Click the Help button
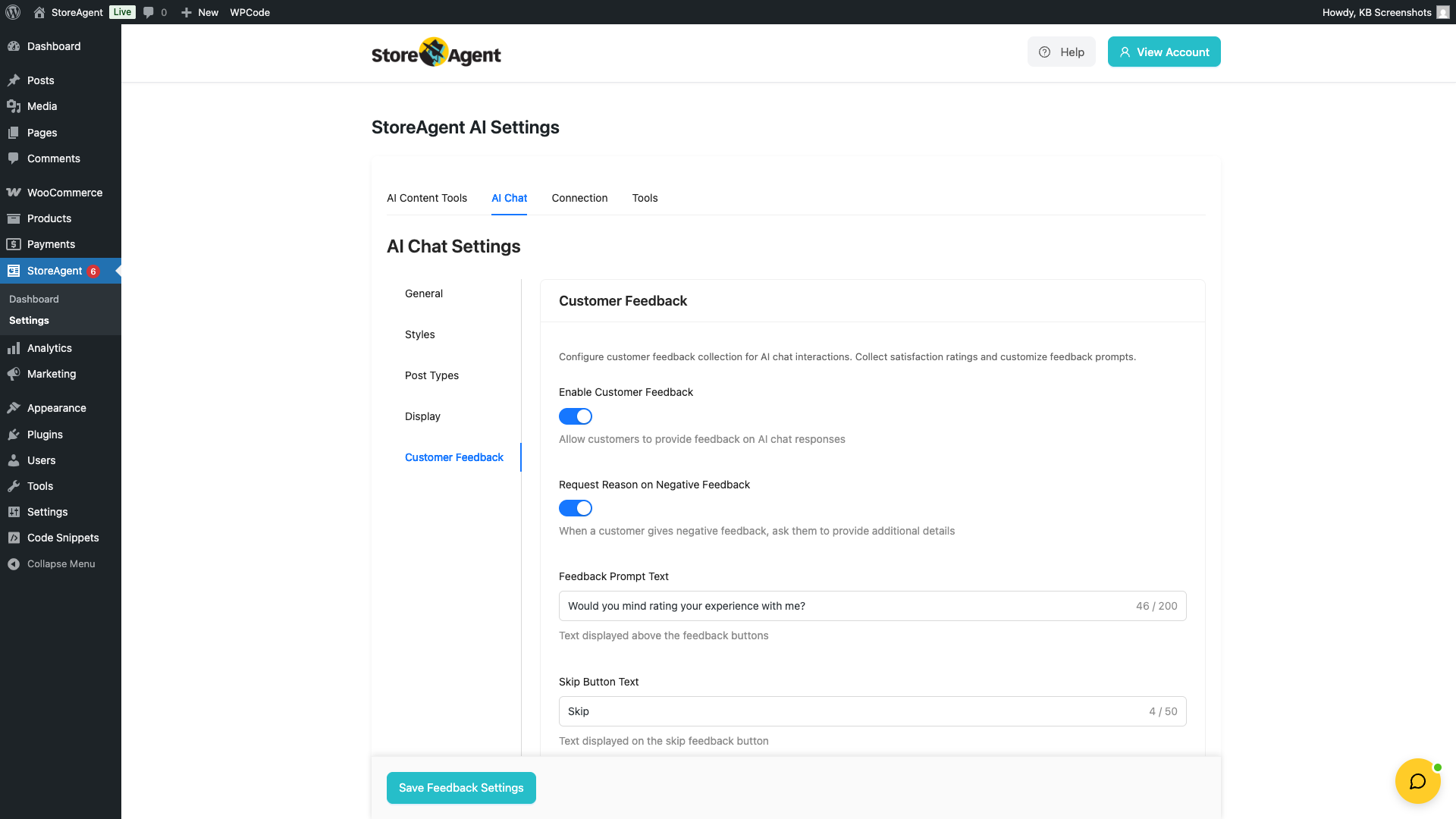 click(1061, 52)
